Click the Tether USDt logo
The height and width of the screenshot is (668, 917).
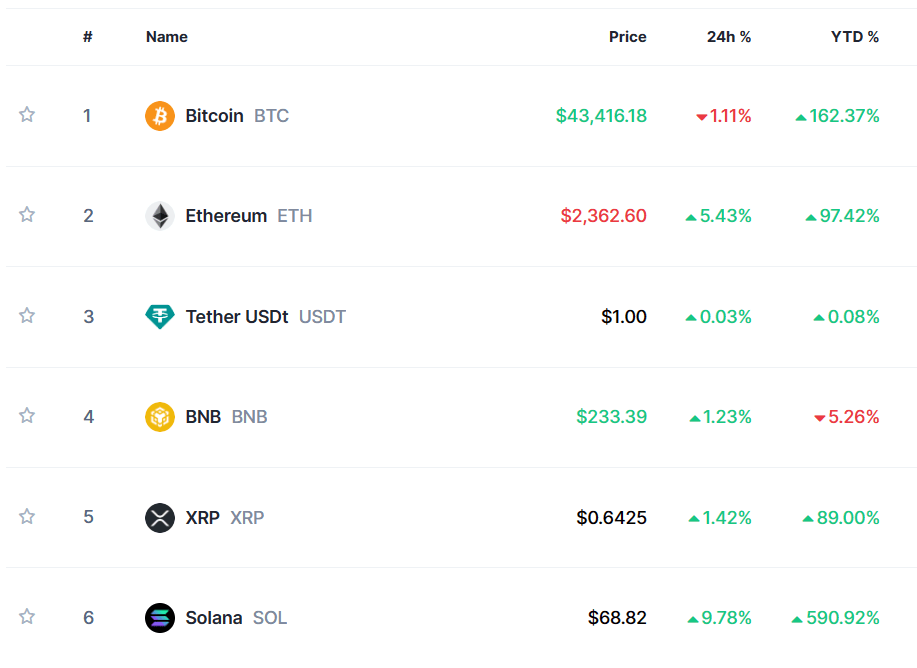click(x=159, y=316)
